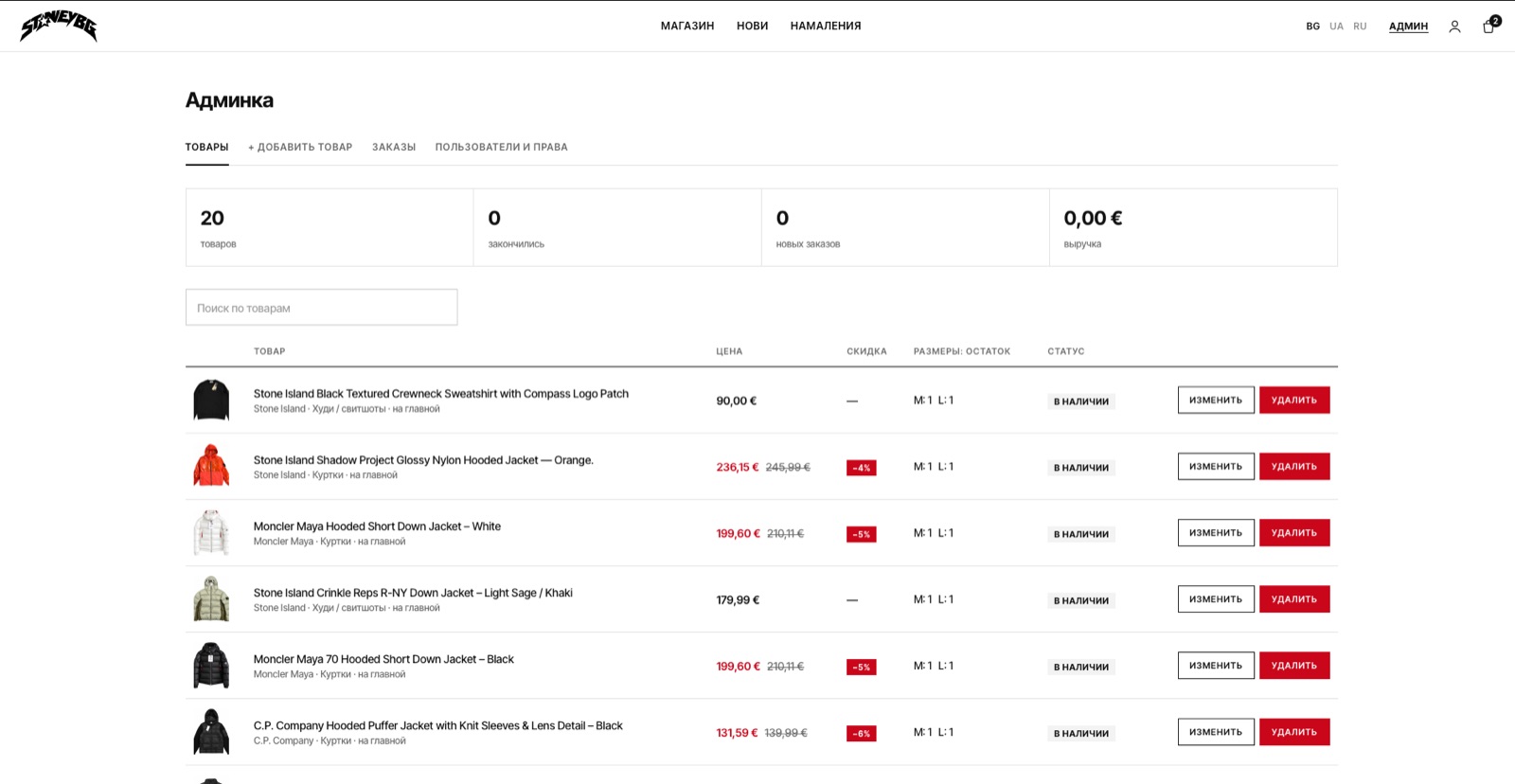Viewport: 1515px width, 784px height.
Task: Click the РАЗМЕРЫ: ОСТАТОК column header
Action: click(x=962, y=351)
